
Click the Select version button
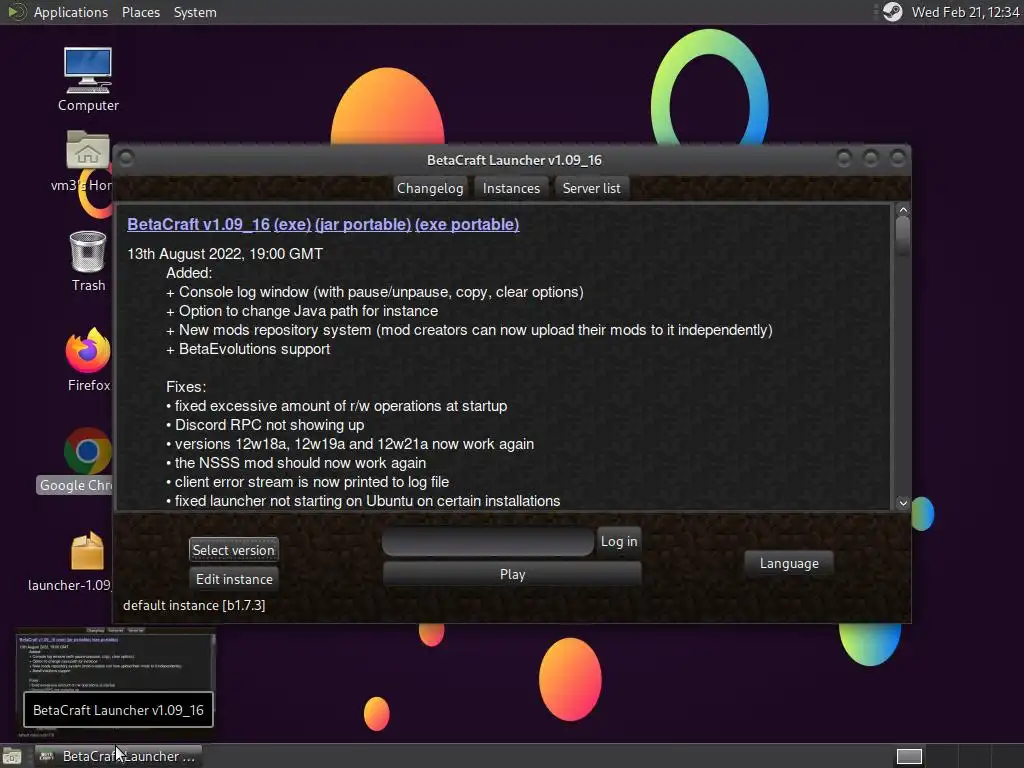pos(234,550)
